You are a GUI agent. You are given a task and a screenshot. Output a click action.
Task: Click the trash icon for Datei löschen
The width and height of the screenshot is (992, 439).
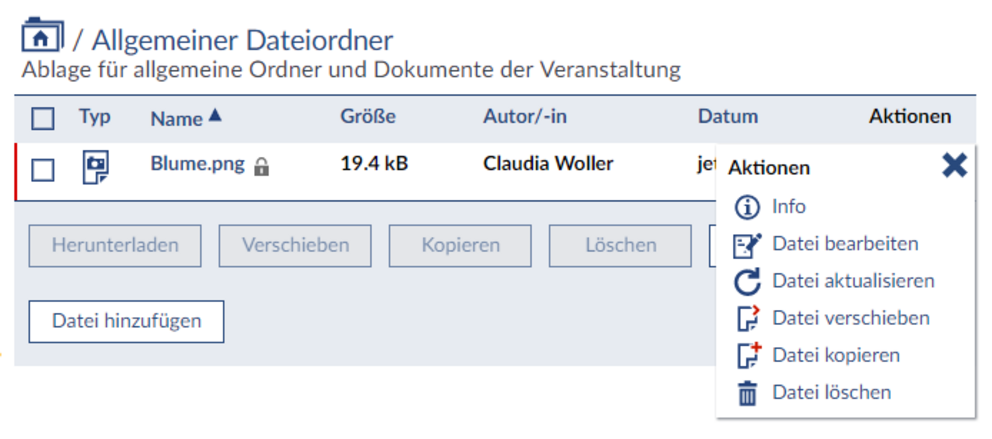(x=748, y=393)
